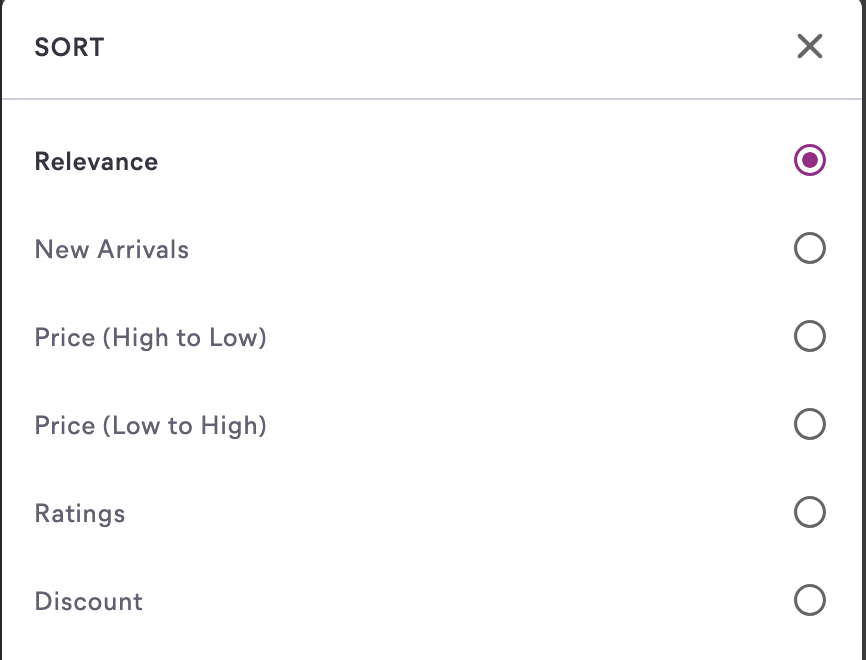Sort items from most expensive to cheapest
866x660 pixels.
pyautogui.click(x=809, y=336)
